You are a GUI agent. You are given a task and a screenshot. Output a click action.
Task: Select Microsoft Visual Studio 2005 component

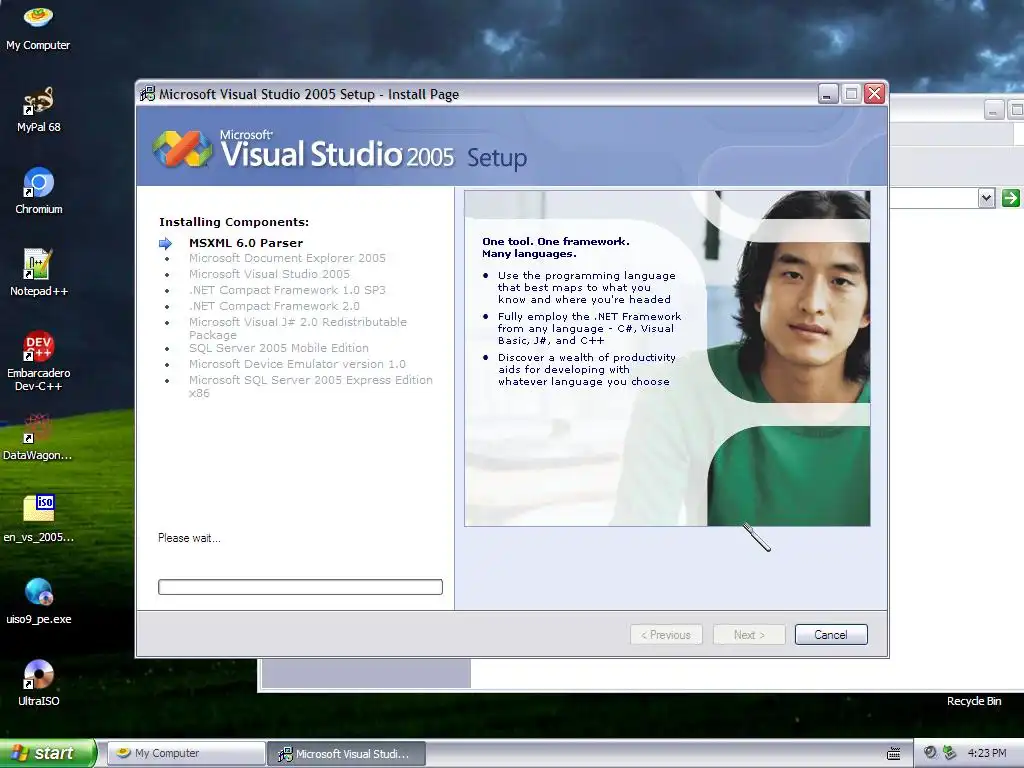pyautogui.click(x=269, y=274)
